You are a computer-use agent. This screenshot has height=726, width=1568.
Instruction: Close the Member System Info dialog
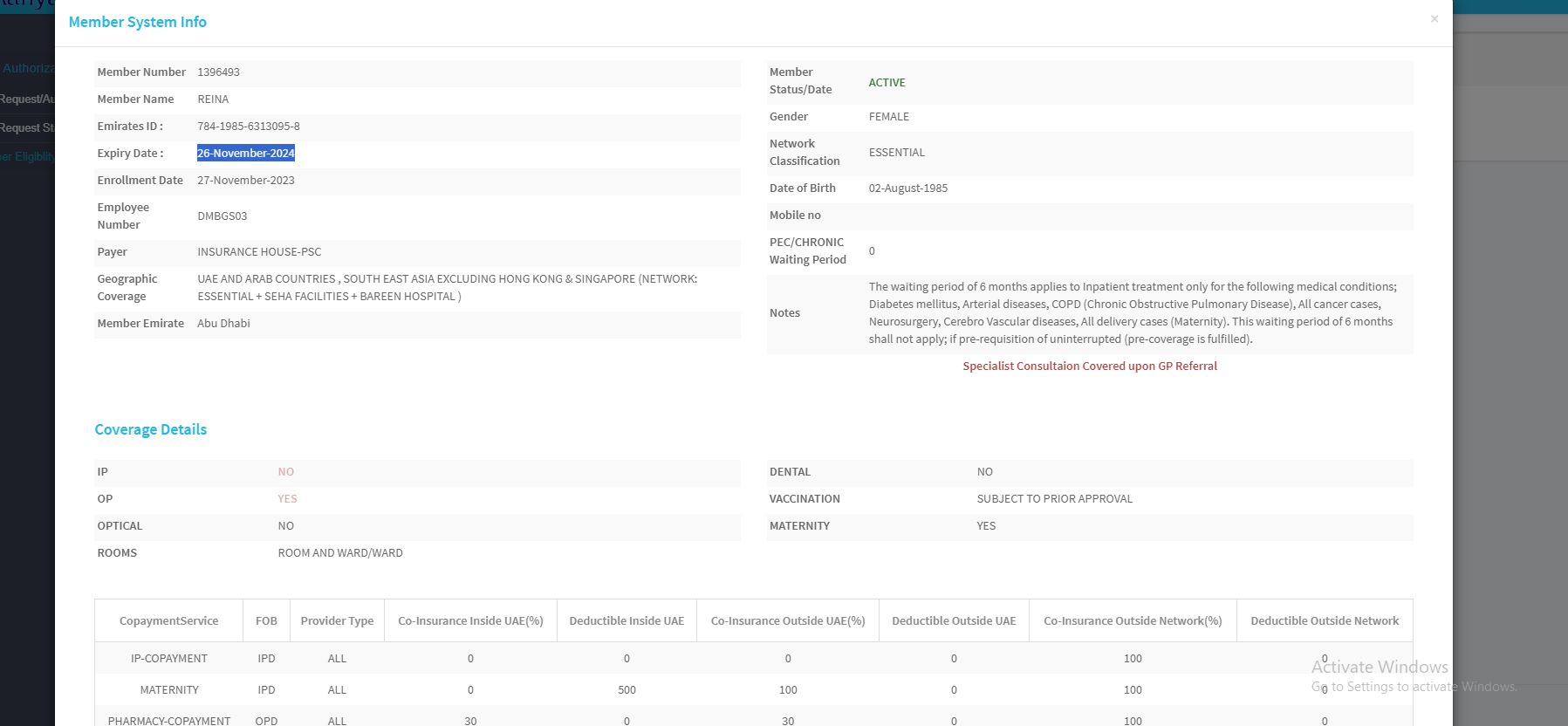[1434, 18]
